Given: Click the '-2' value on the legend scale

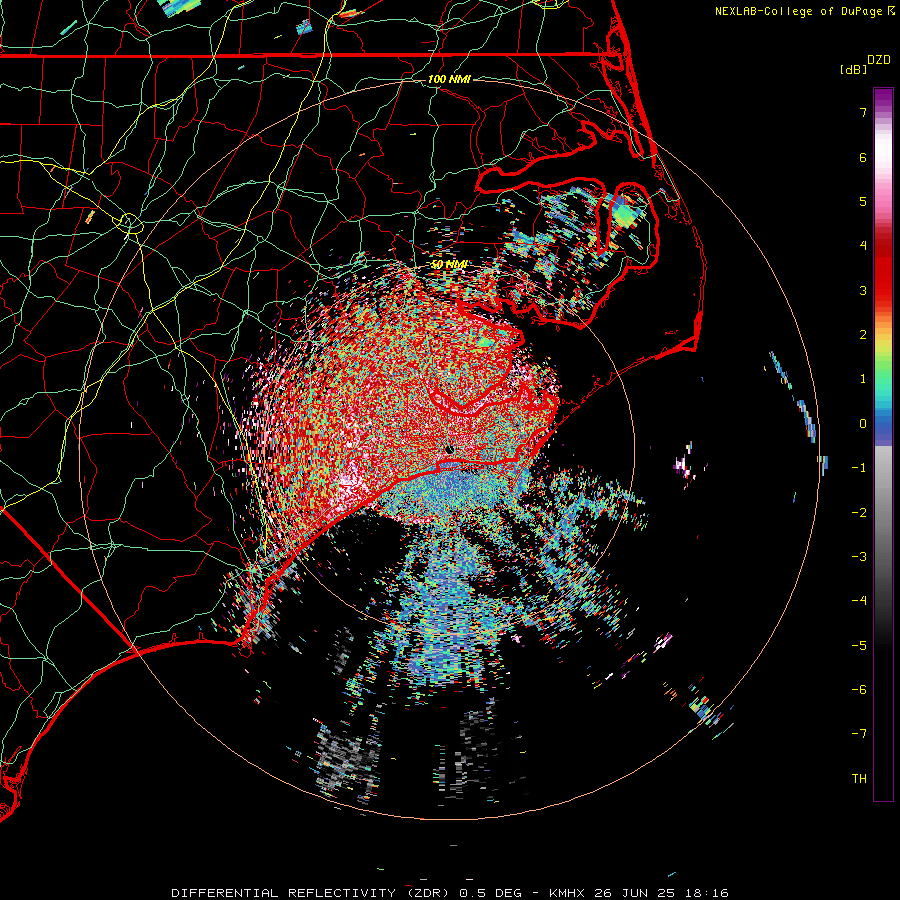Looking at the screenshot, I should (x=859, y=513).
